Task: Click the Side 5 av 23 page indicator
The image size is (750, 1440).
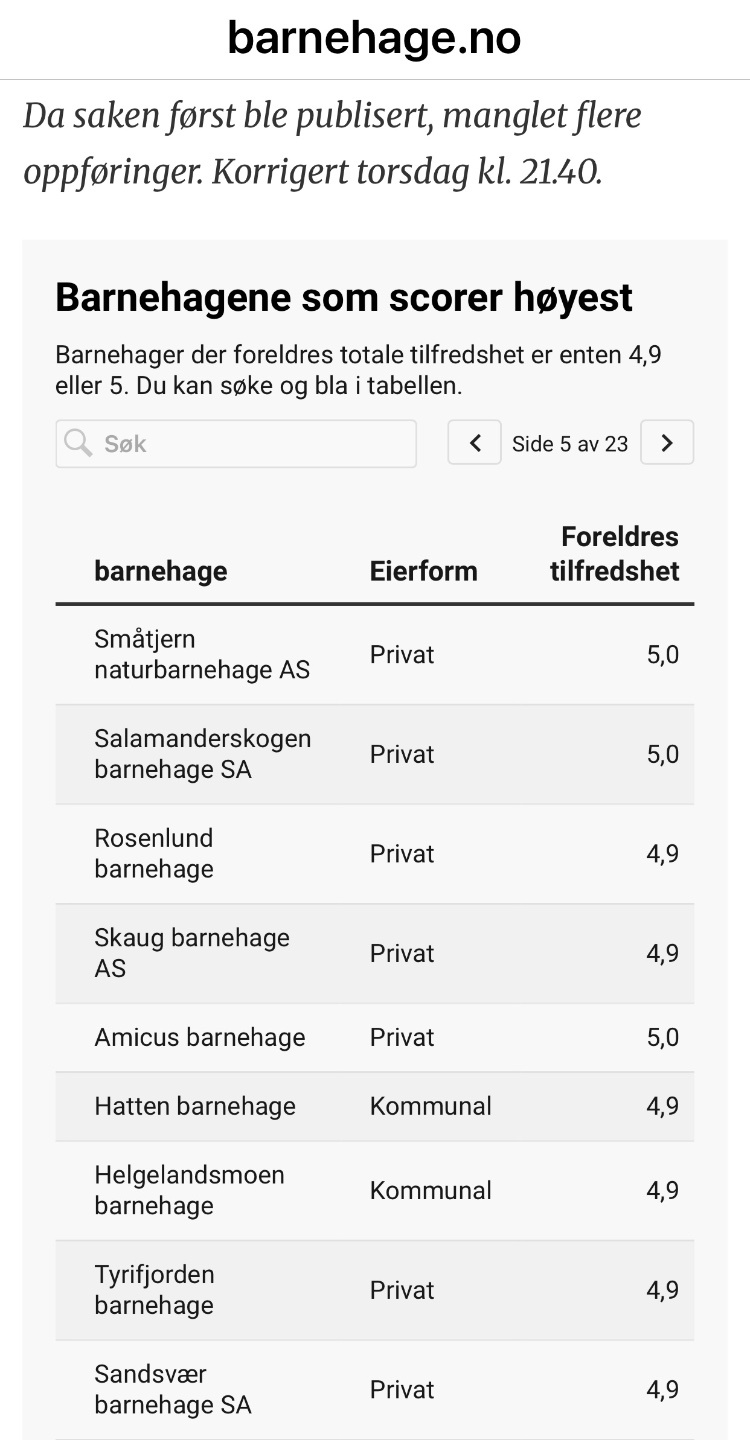Action: (x=570, y=444)
